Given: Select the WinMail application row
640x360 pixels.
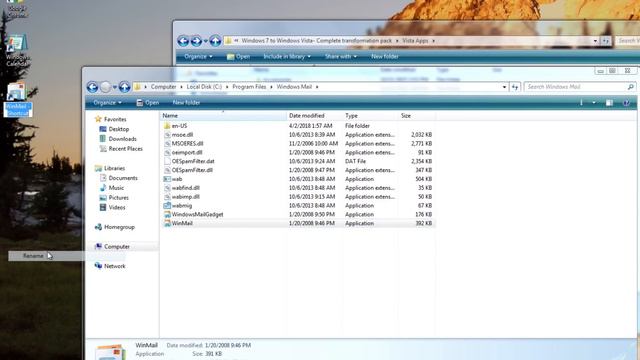Looking at the screenshot, I should (299, 224).
